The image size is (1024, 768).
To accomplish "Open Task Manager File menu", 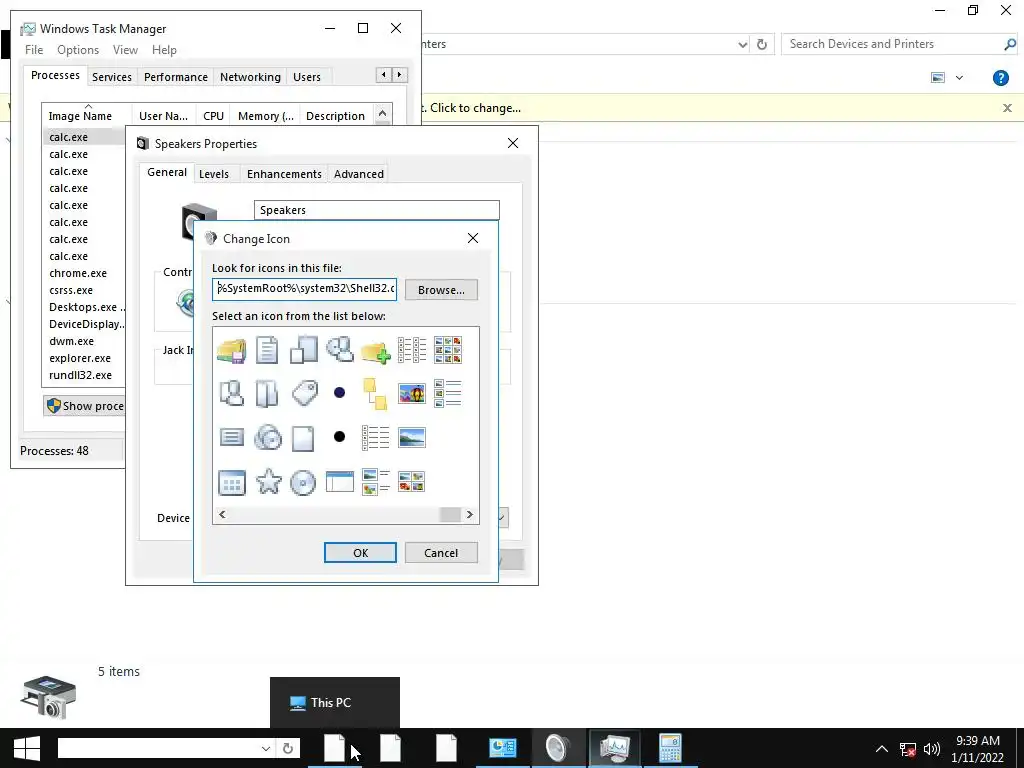I will point(34,50).
